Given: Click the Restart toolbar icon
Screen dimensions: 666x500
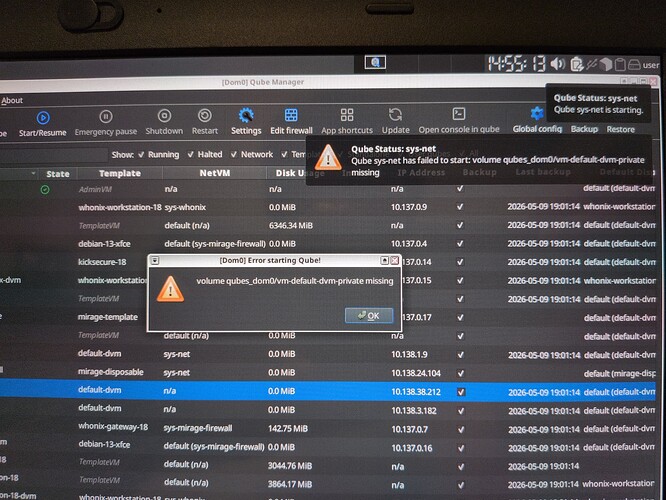Looking at the screenshot, I should click(205, 115).
